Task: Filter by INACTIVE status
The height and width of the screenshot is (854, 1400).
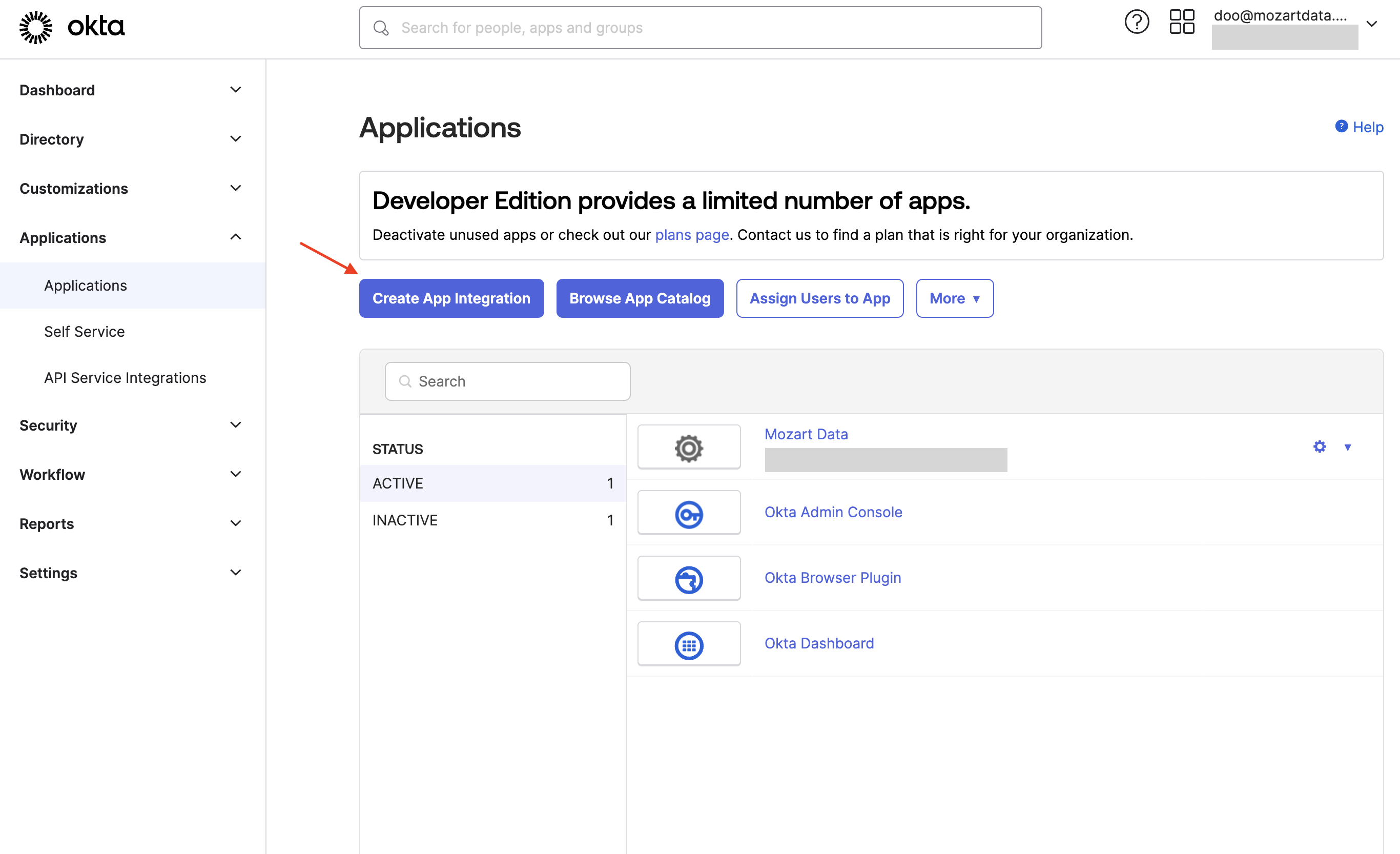Action: 492,520
